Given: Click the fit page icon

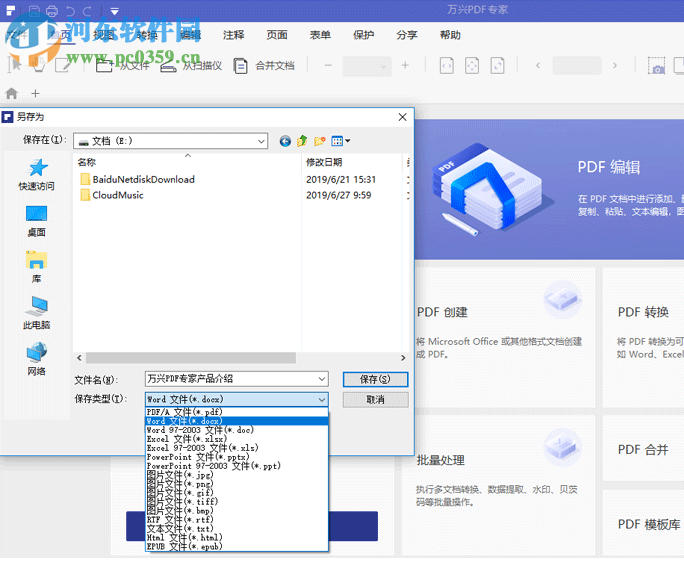Looking at the screenshot, I should [472, 66].
